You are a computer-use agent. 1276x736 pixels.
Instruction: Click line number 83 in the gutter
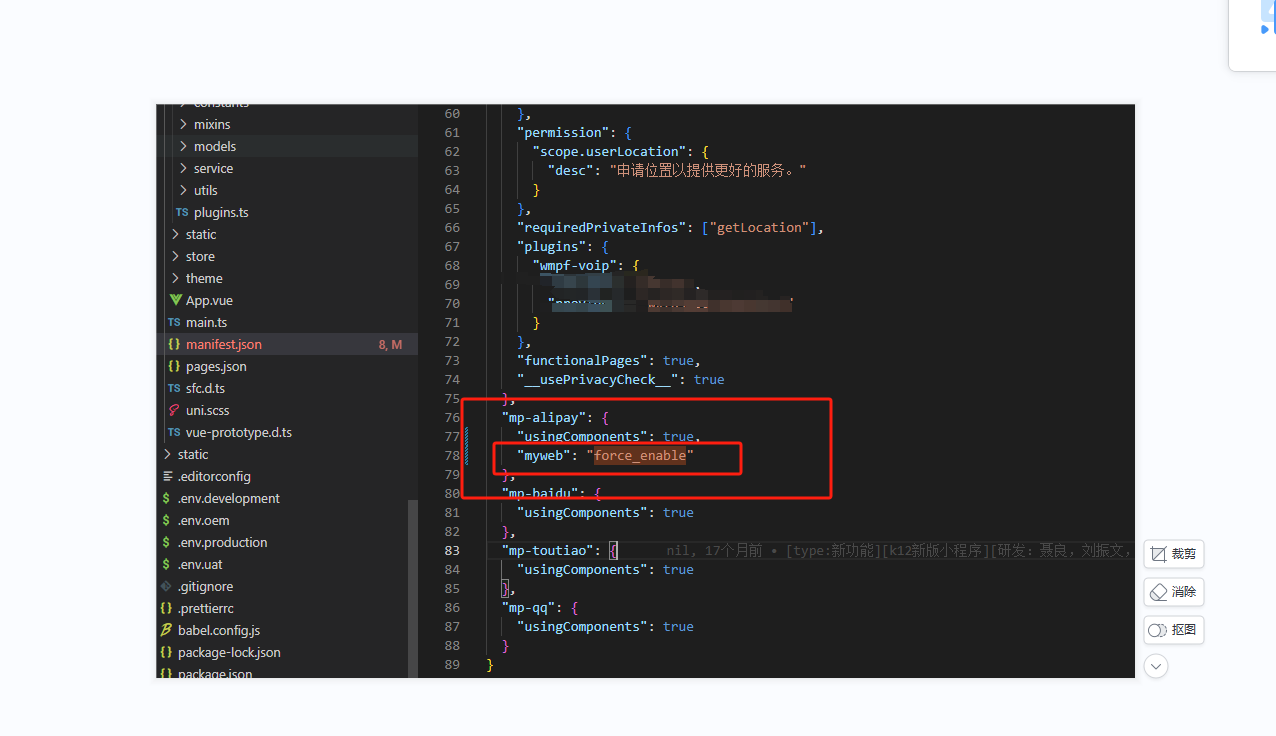tap(451, 550)
